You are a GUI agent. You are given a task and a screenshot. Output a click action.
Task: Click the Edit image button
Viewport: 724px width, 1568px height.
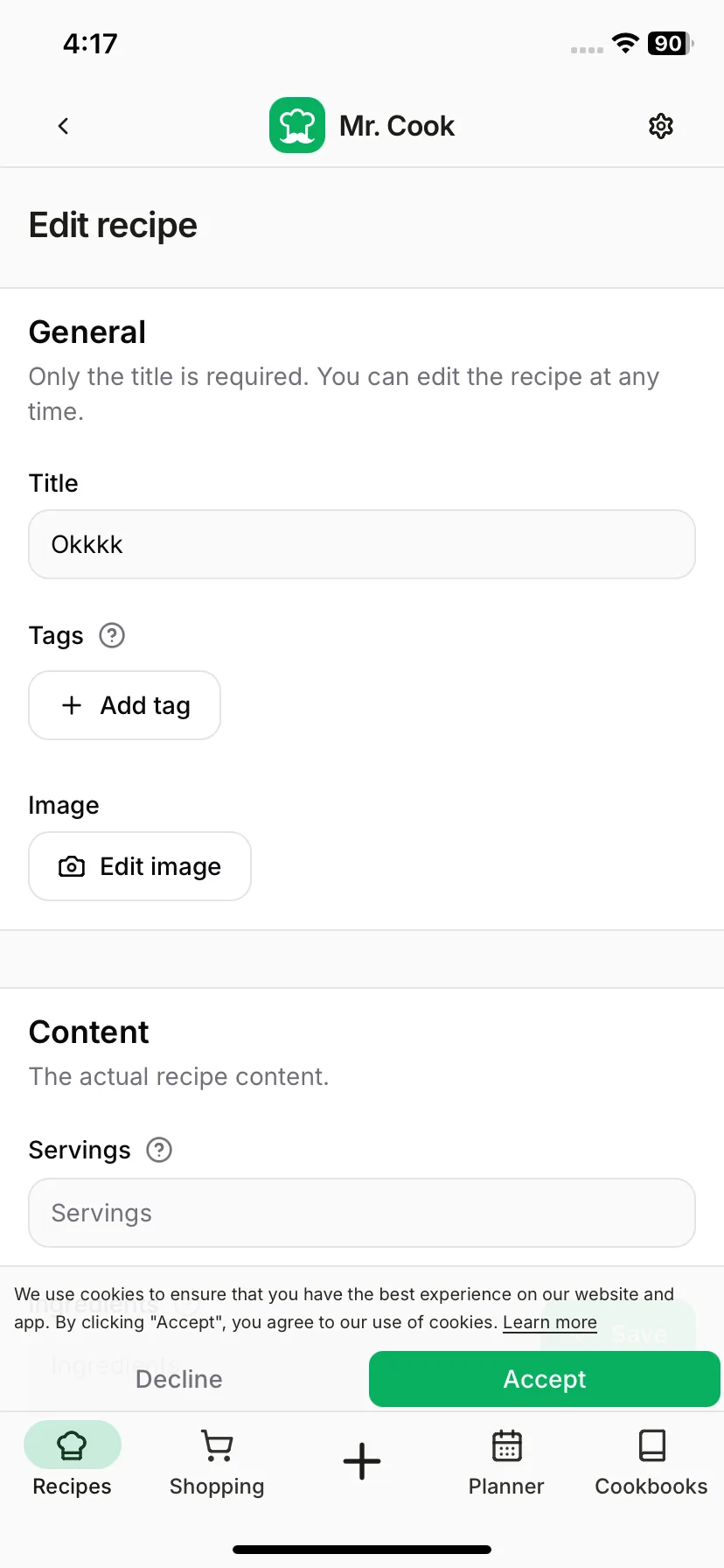click(140, 866)
